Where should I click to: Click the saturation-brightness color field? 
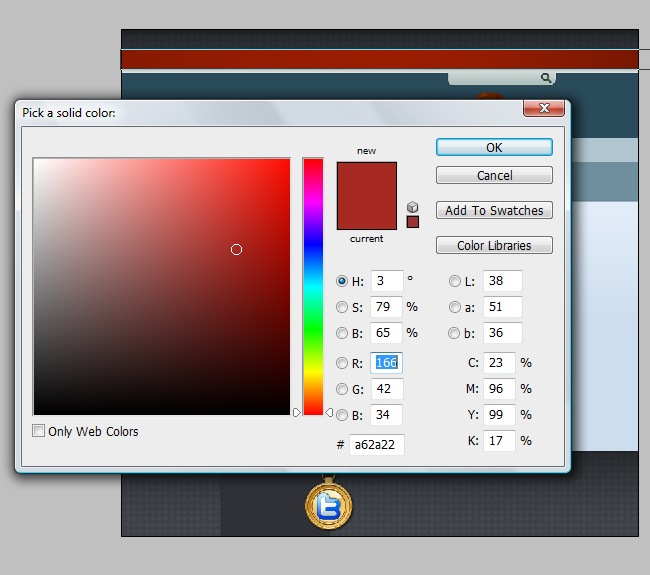coord(162,286)
